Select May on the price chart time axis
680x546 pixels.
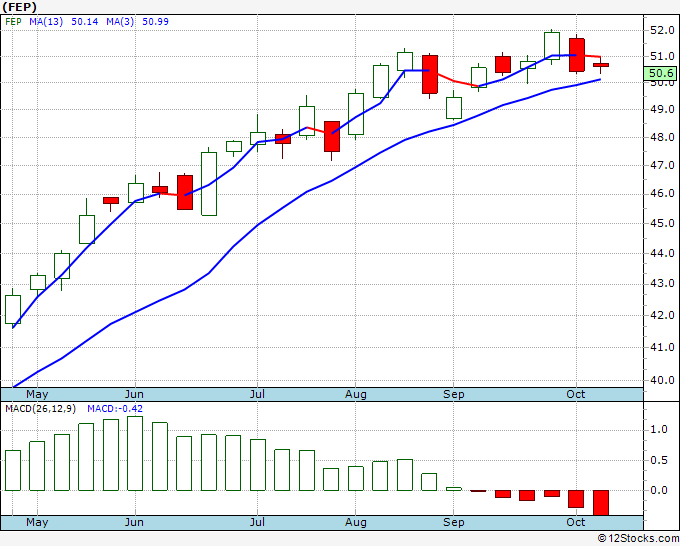[37, 394]
